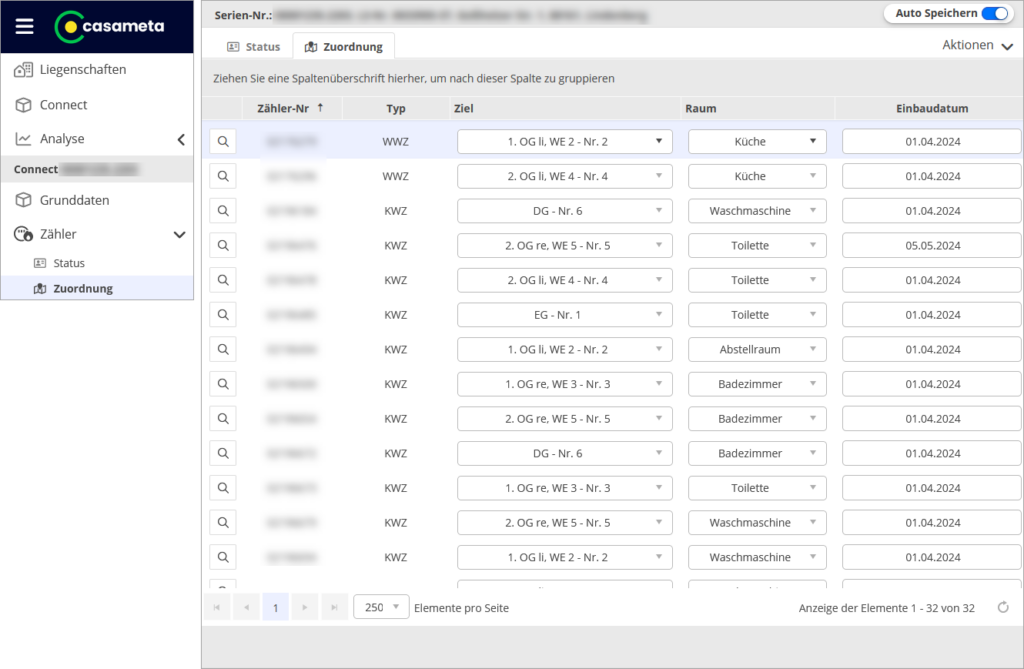The width and height of the screenshot is (1024, 669).
Task: Open the hamburger menu icon
Action: [25, 27]
